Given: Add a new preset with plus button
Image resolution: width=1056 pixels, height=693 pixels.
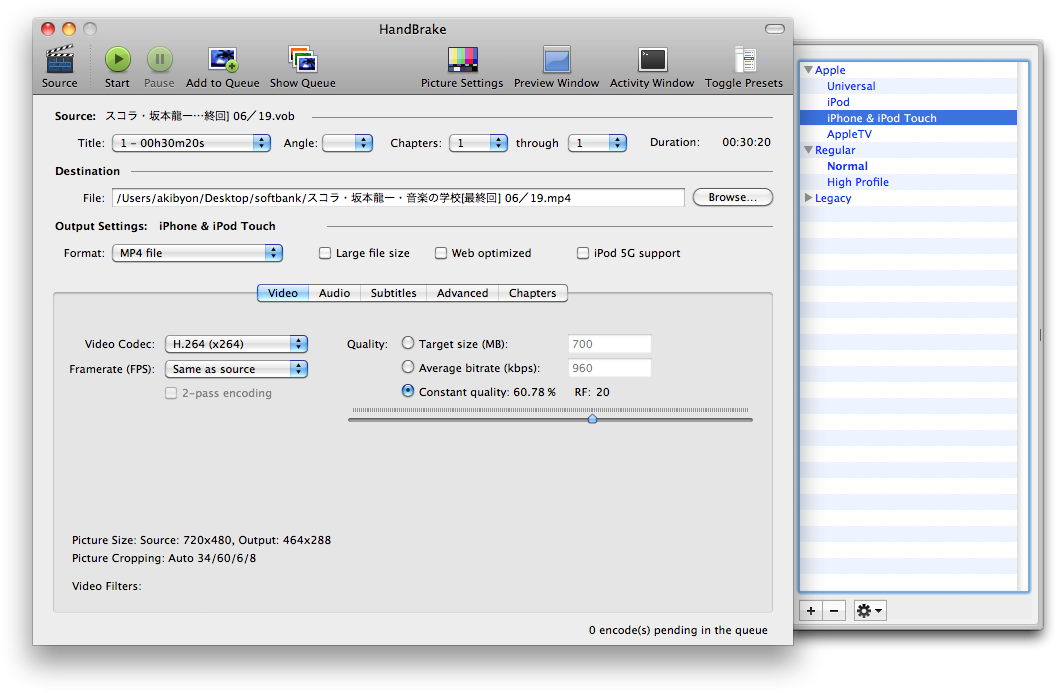Looking at the screenshot, I should 811,611.
